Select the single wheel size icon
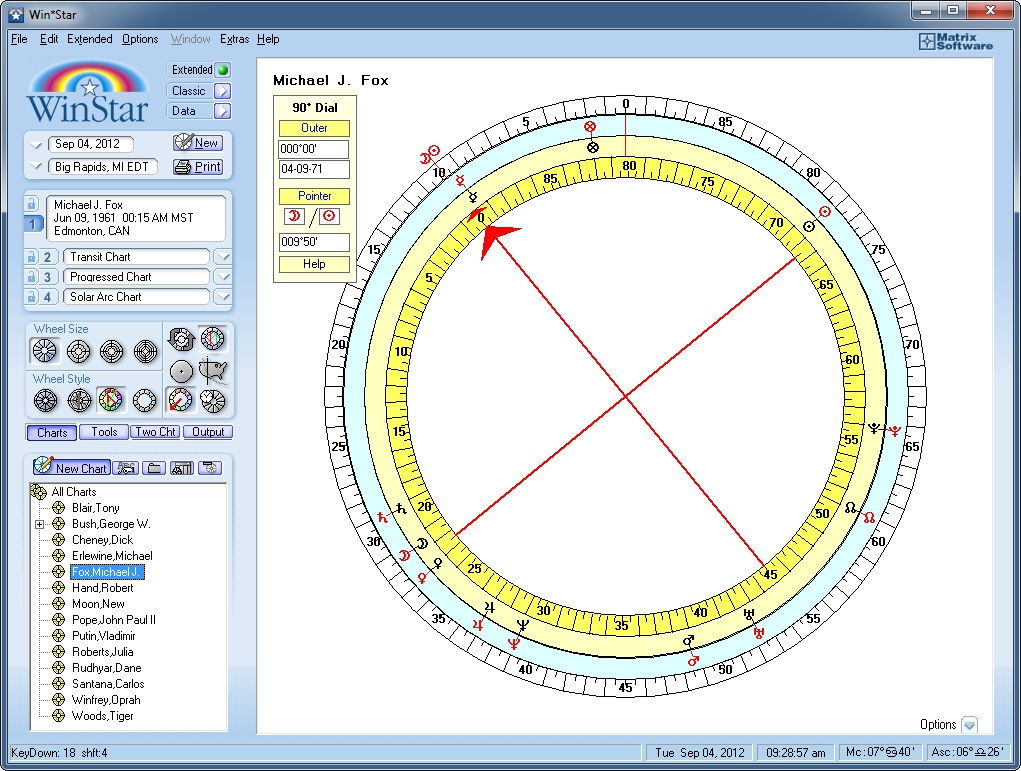 pyautogui.click(x=45, y=351)
